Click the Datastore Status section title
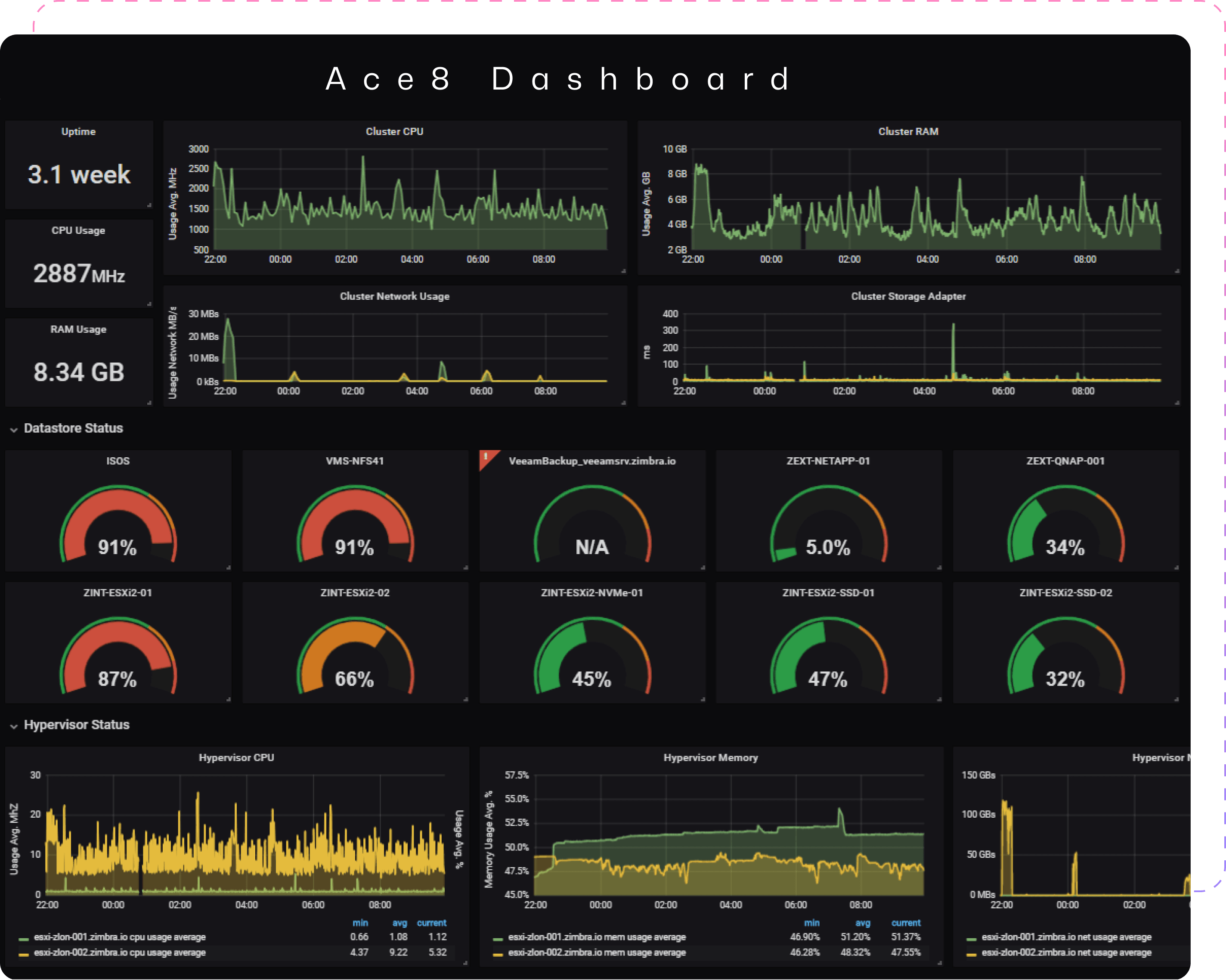Screen dimensions: 1226x980 point(73,428)
